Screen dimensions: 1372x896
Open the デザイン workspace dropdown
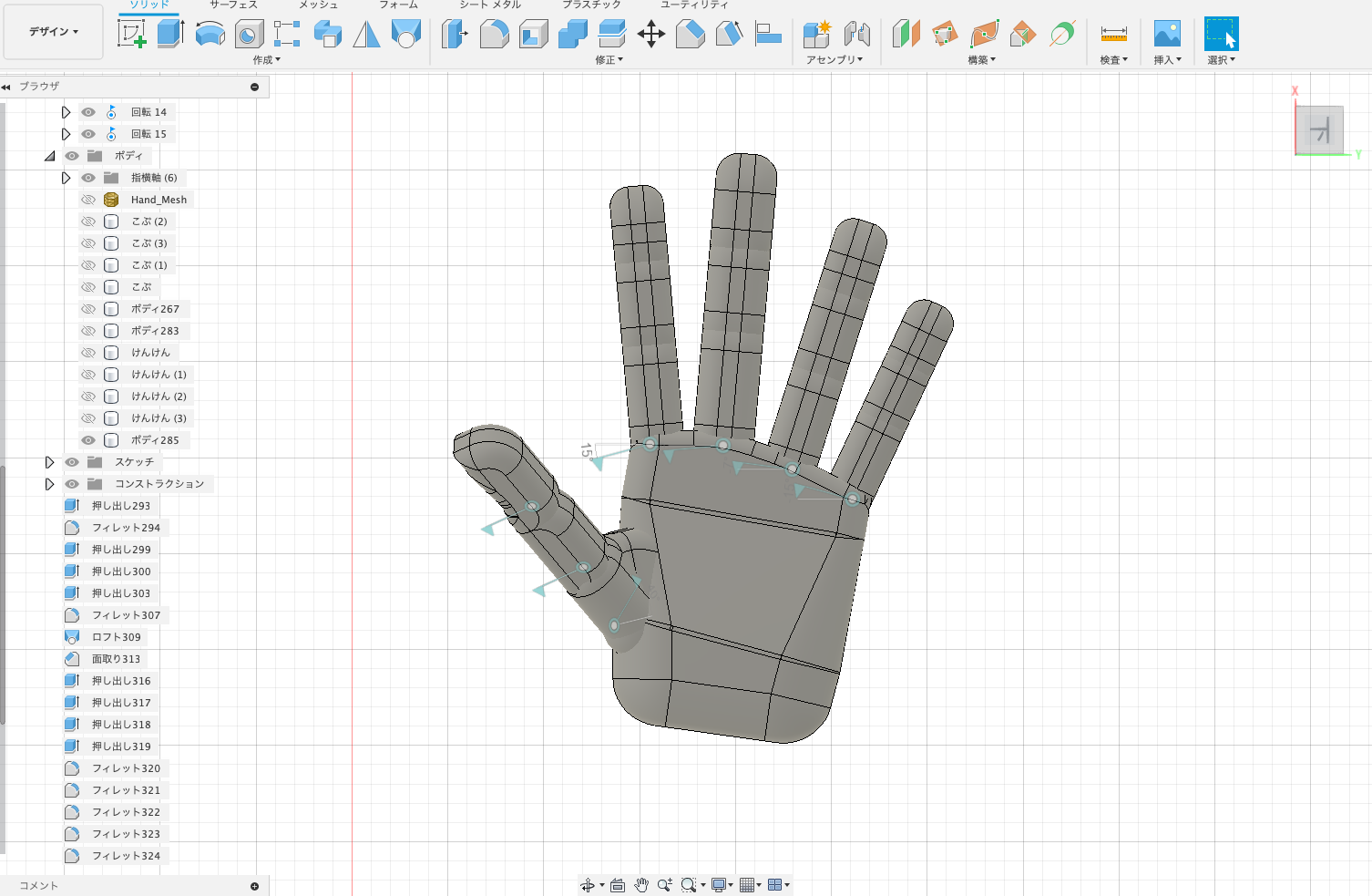point(53,32)
